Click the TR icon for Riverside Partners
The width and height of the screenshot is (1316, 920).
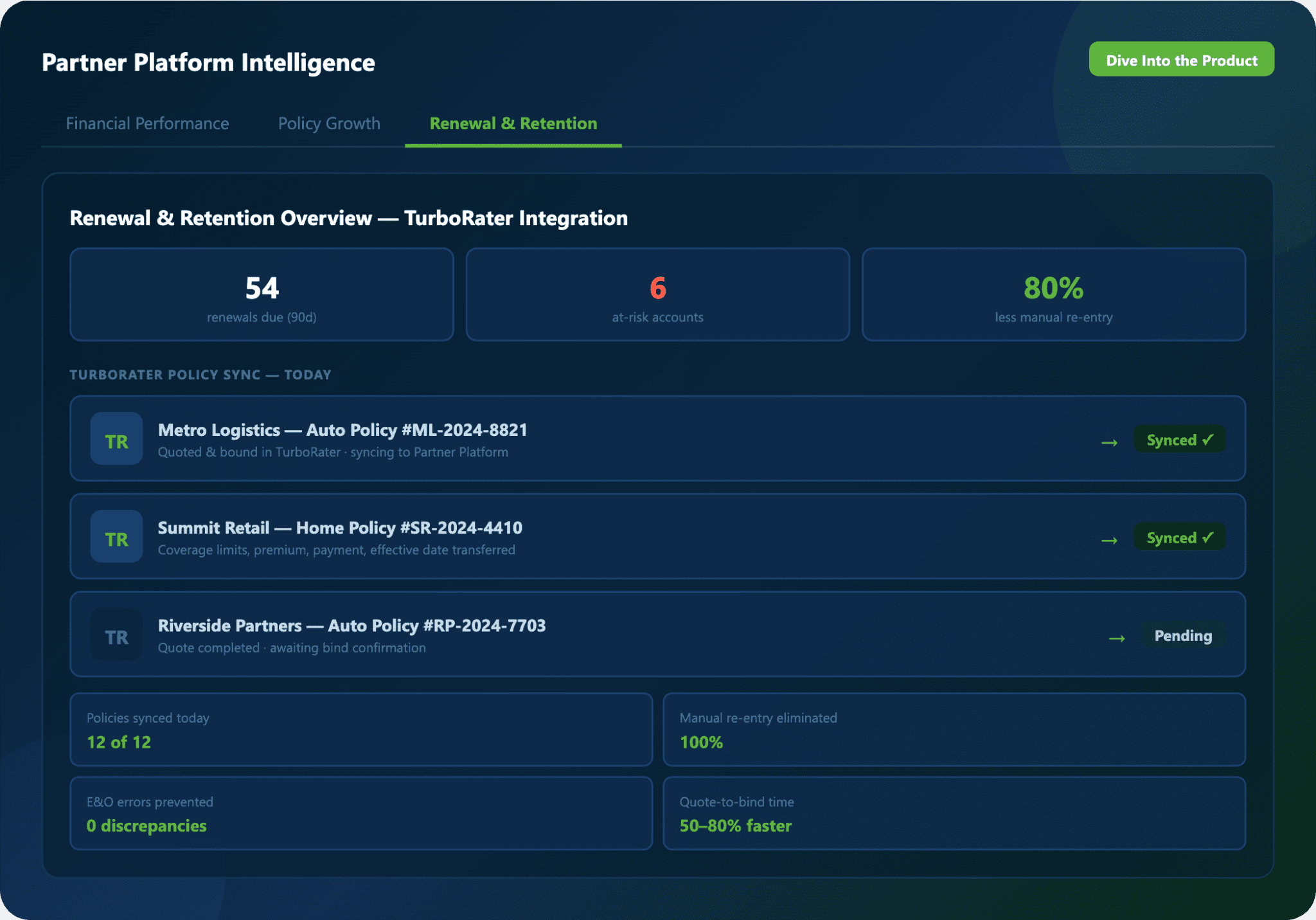pyautogui.click(x=116, y=636)
